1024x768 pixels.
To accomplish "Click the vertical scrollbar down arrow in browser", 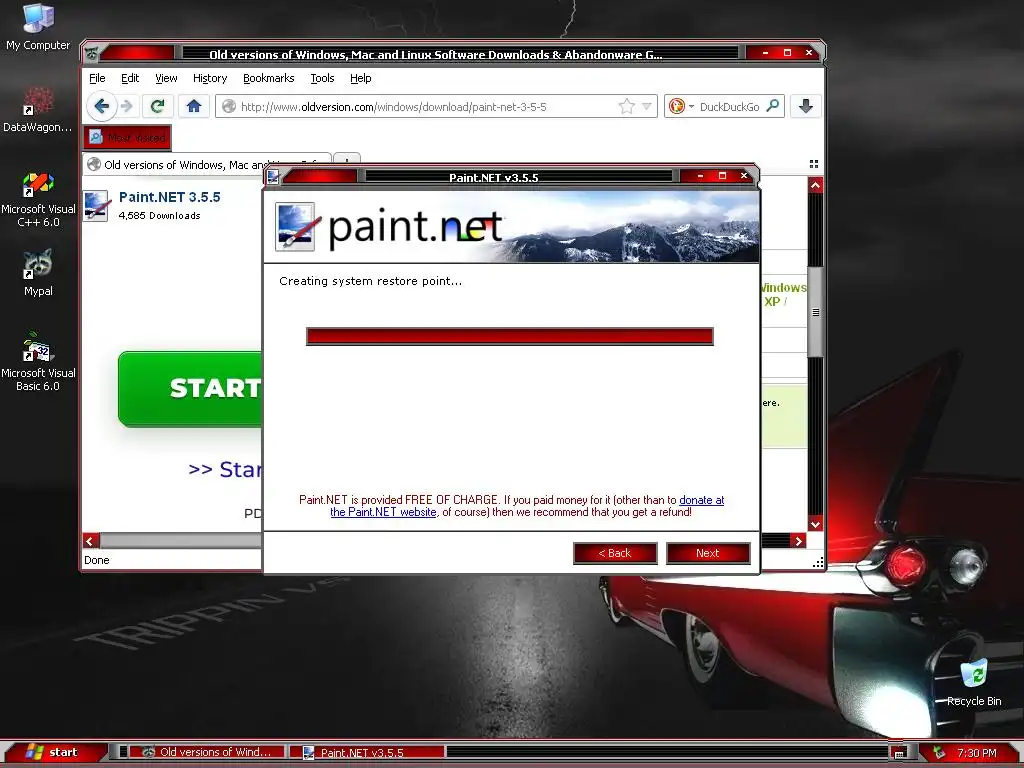I will (815, 524).
